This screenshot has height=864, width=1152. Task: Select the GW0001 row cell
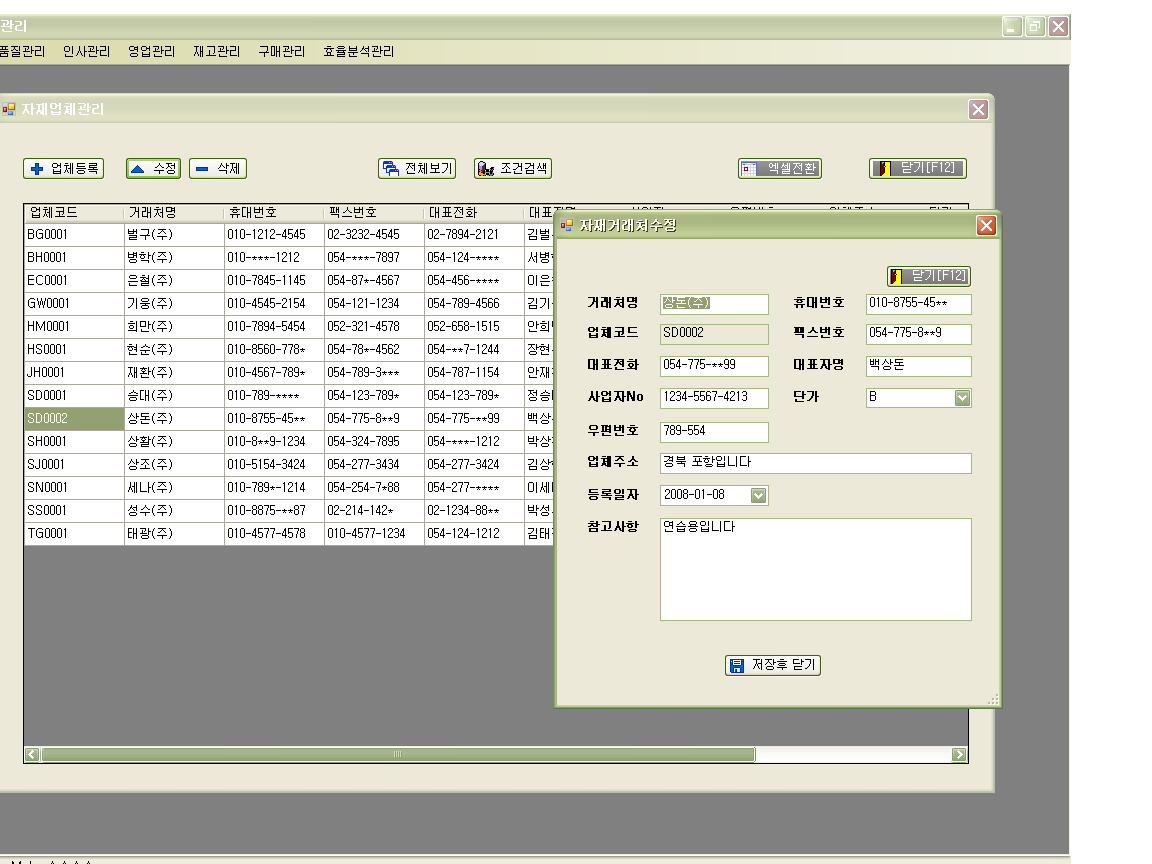[x=74, y=303]
